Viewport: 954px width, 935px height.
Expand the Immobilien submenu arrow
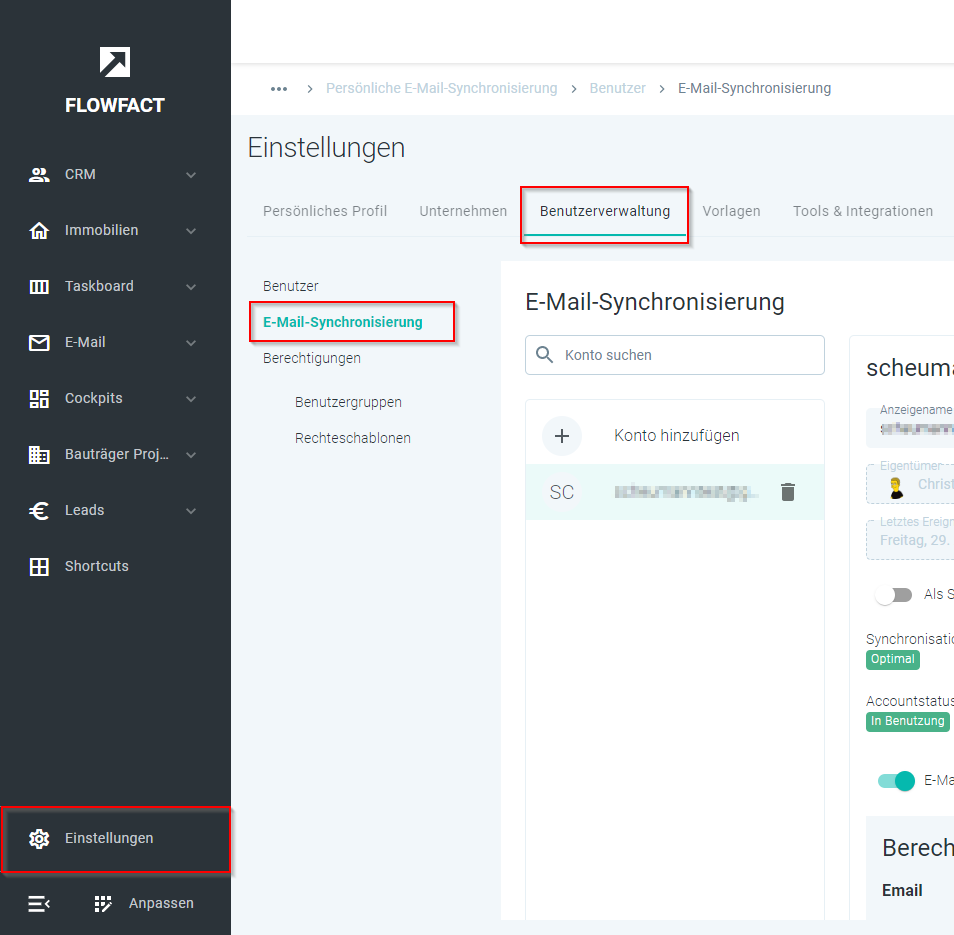tap(191, 231)
